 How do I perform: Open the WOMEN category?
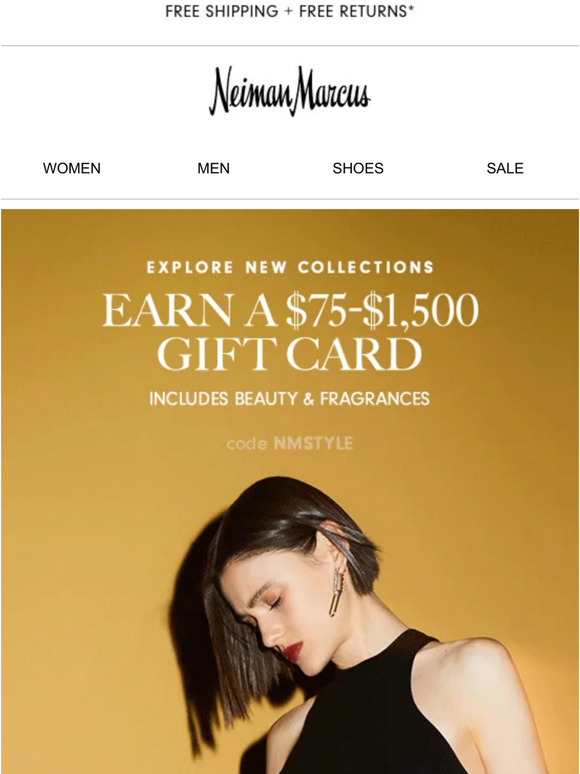[x=72, y=168]
